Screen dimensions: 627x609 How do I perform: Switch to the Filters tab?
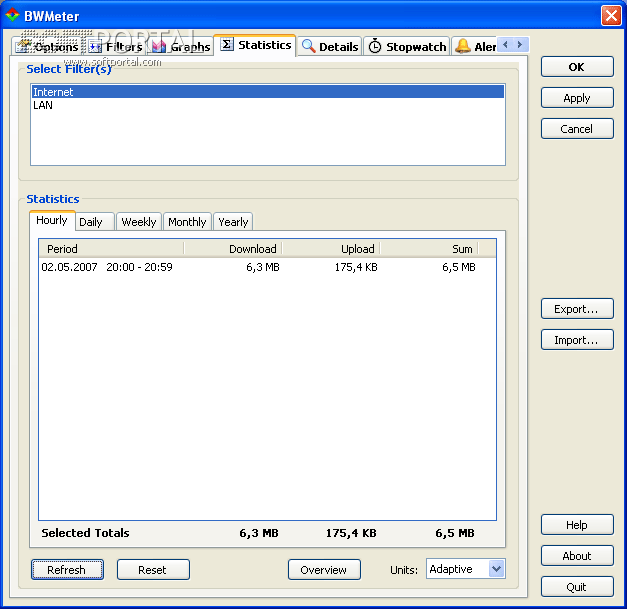point(116,47)
